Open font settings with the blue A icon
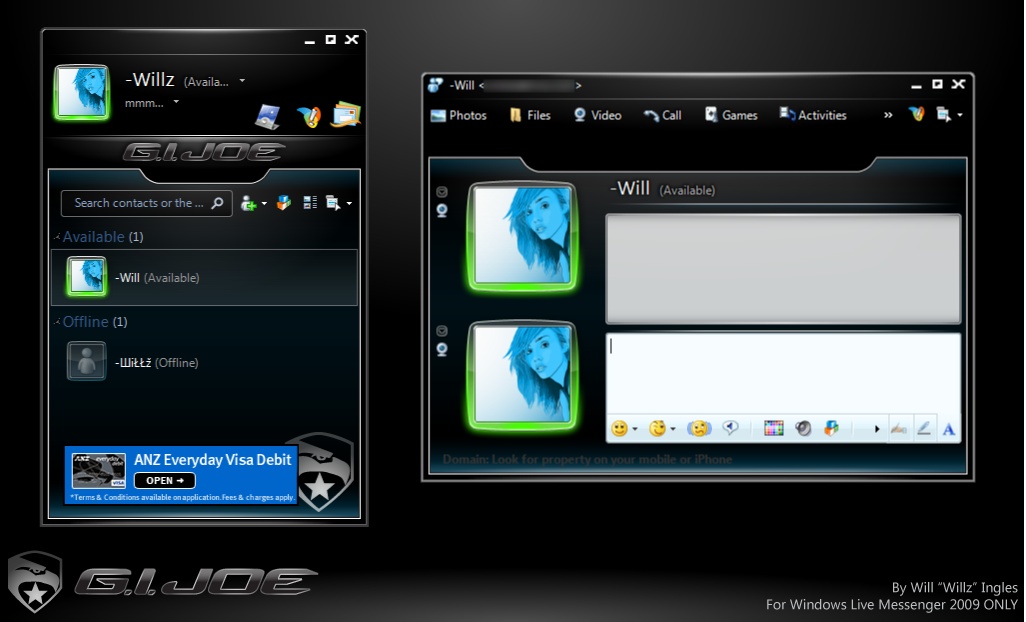1026x622 pixels. [948, 429]
